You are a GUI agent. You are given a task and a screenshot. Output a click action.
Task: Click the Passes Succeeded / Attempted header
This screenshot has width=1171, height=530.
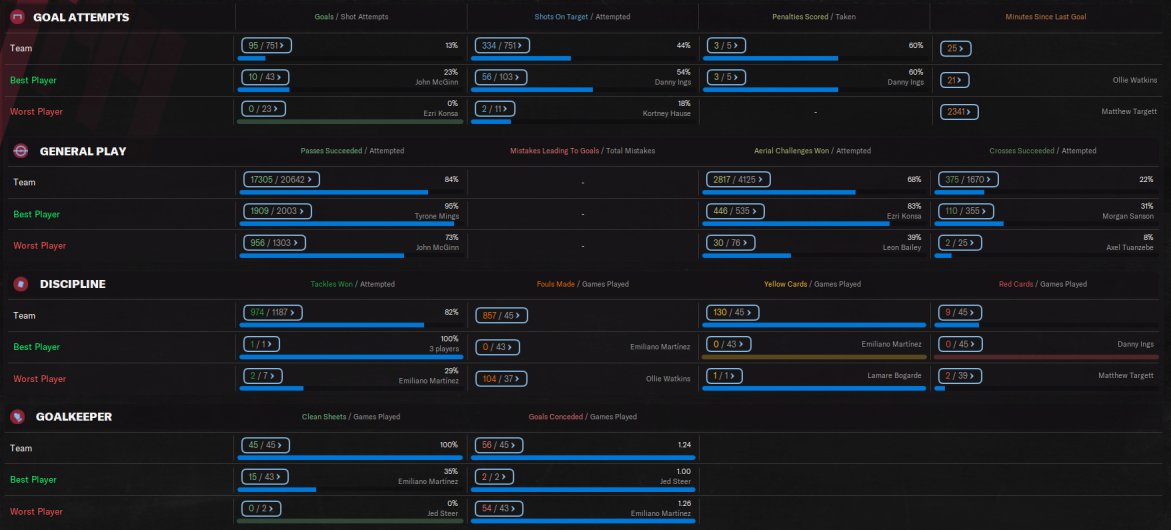[x=352, y=151]
